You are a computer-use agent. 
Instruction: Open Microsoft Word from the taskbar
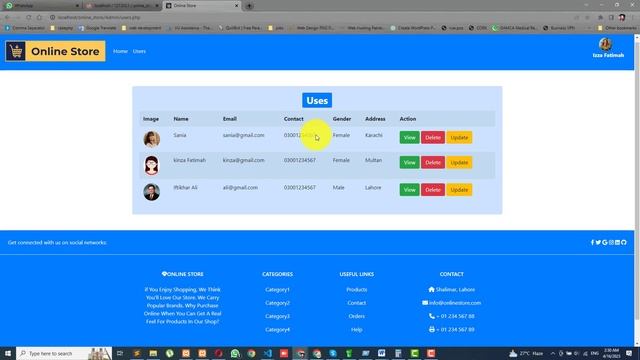381,353
